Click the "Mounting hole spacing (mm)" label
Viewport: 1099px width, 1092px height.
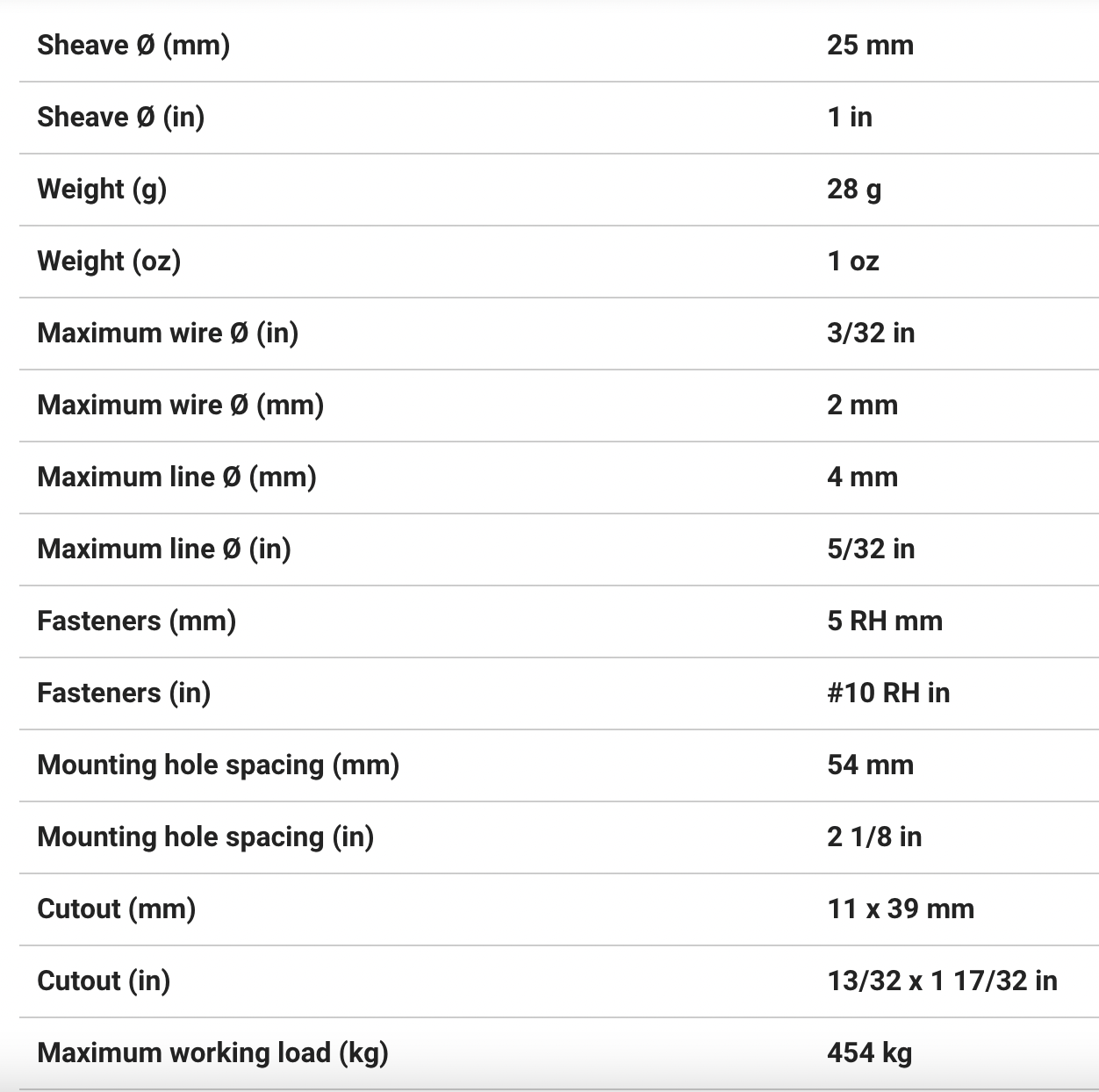pos(218,765)
